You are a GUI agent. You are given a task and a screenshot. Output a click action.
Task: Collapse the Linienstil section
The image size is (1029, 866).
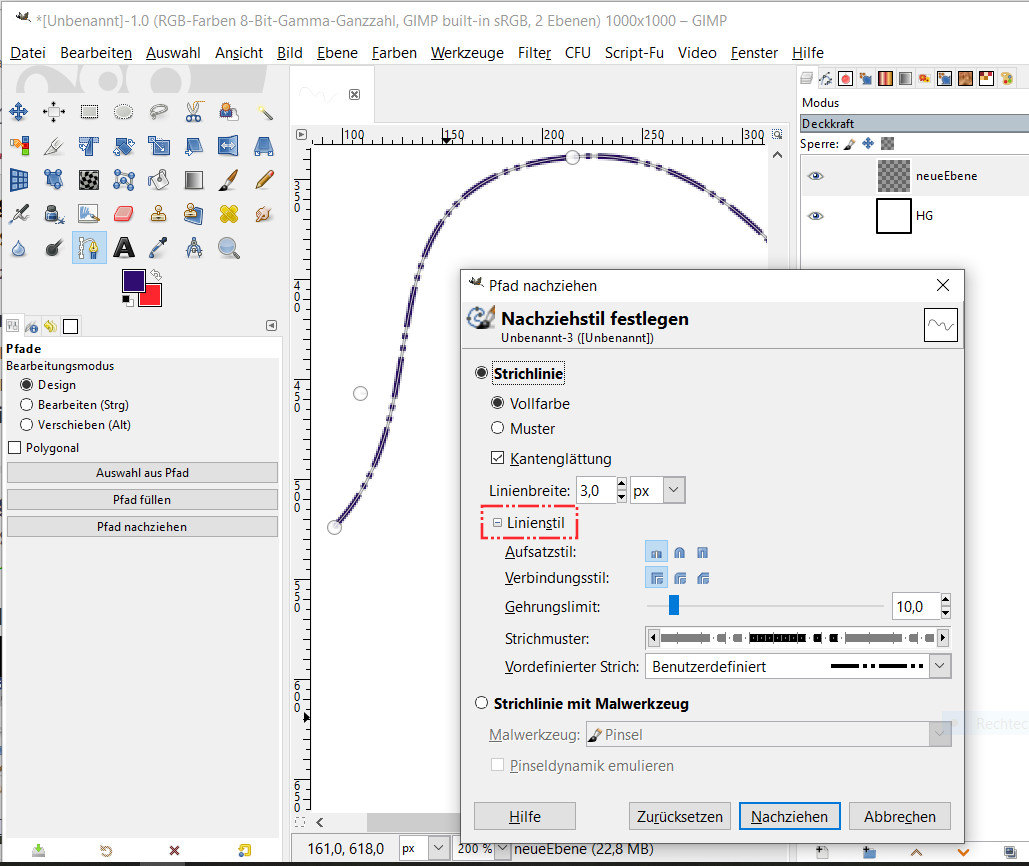pos(497,523)
